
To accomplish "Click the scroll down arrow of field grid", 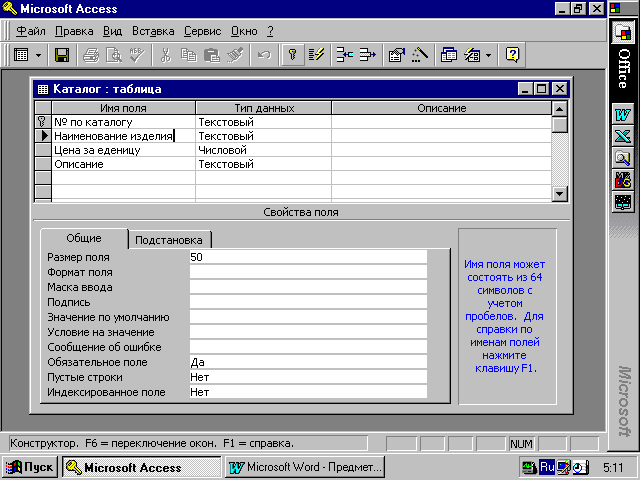I will [559, 193].
